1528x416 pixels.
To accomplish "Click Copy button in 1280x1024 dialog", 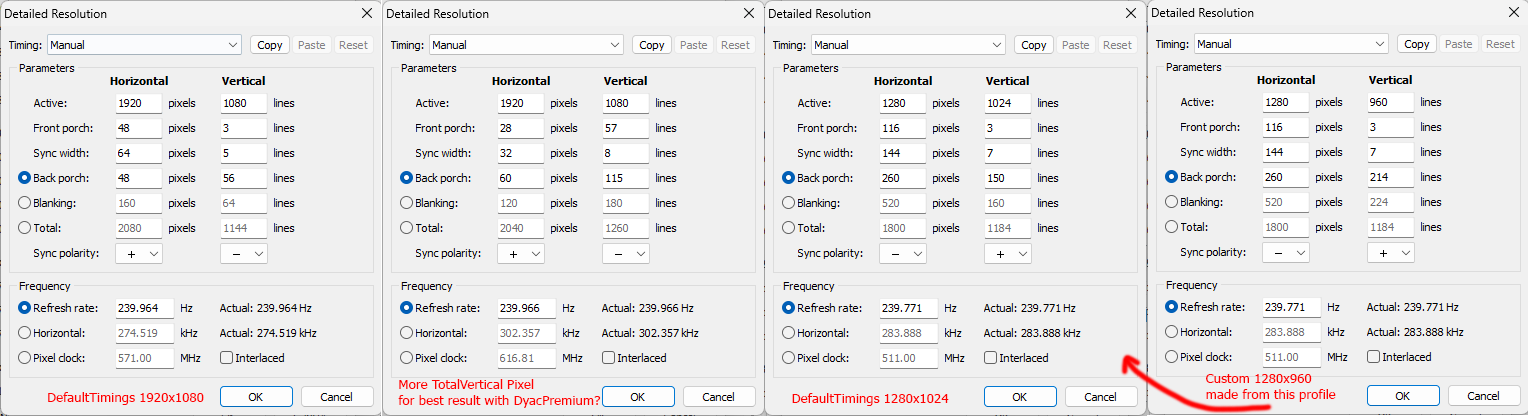I will (1034, 45).
